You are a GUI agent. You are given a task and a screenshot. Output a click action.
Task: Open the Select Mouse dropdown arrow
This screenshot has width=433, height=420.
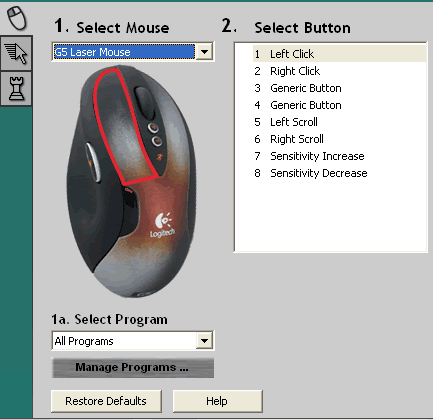(x=204, y=52)
